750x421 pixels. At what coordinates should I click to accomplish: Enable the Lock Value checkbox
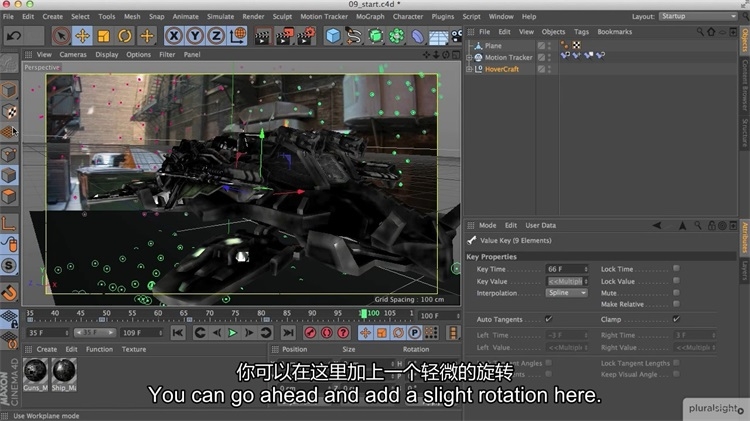(x=676, y=280)
